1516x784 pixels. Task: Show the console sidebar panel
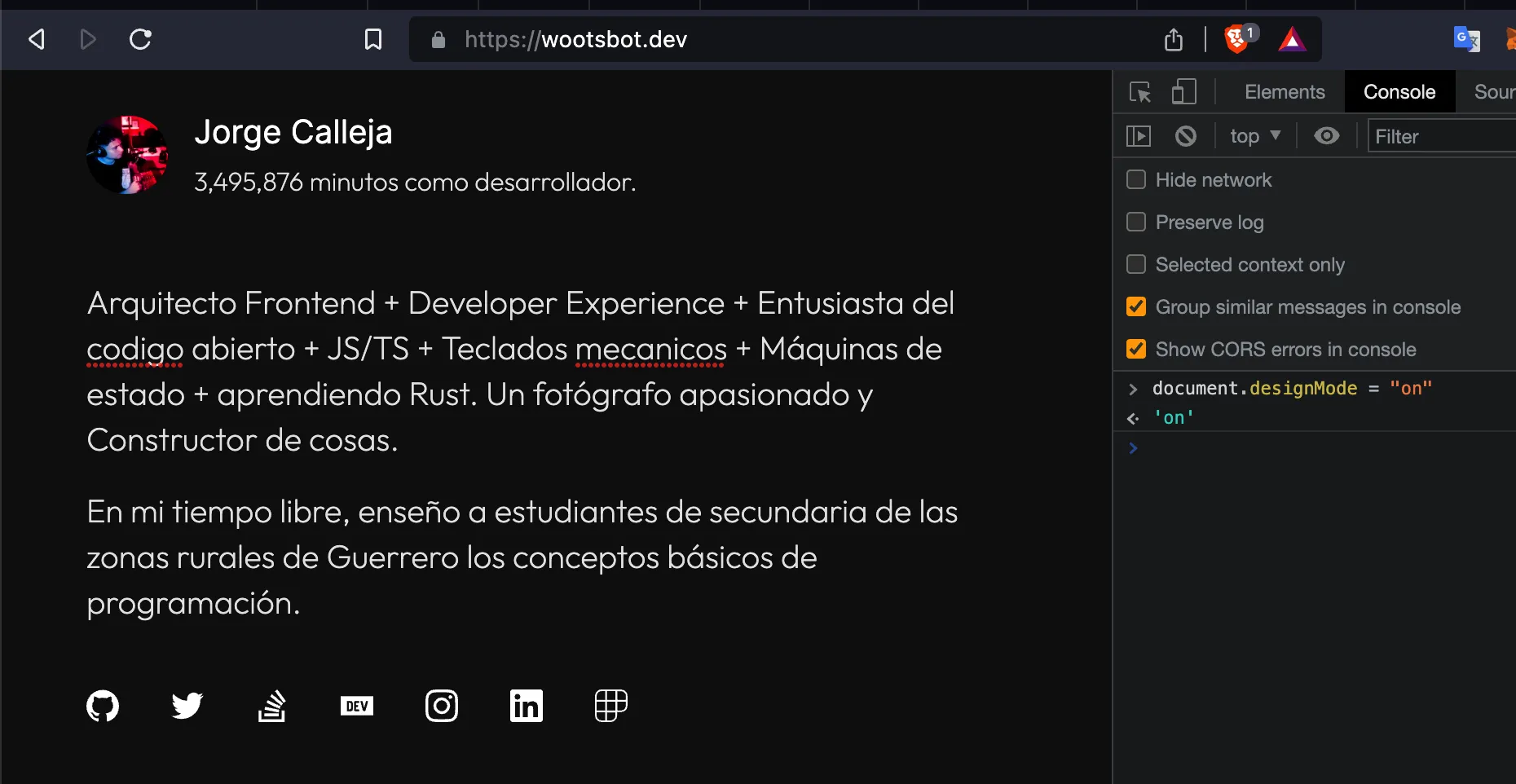pos(1139,136)
